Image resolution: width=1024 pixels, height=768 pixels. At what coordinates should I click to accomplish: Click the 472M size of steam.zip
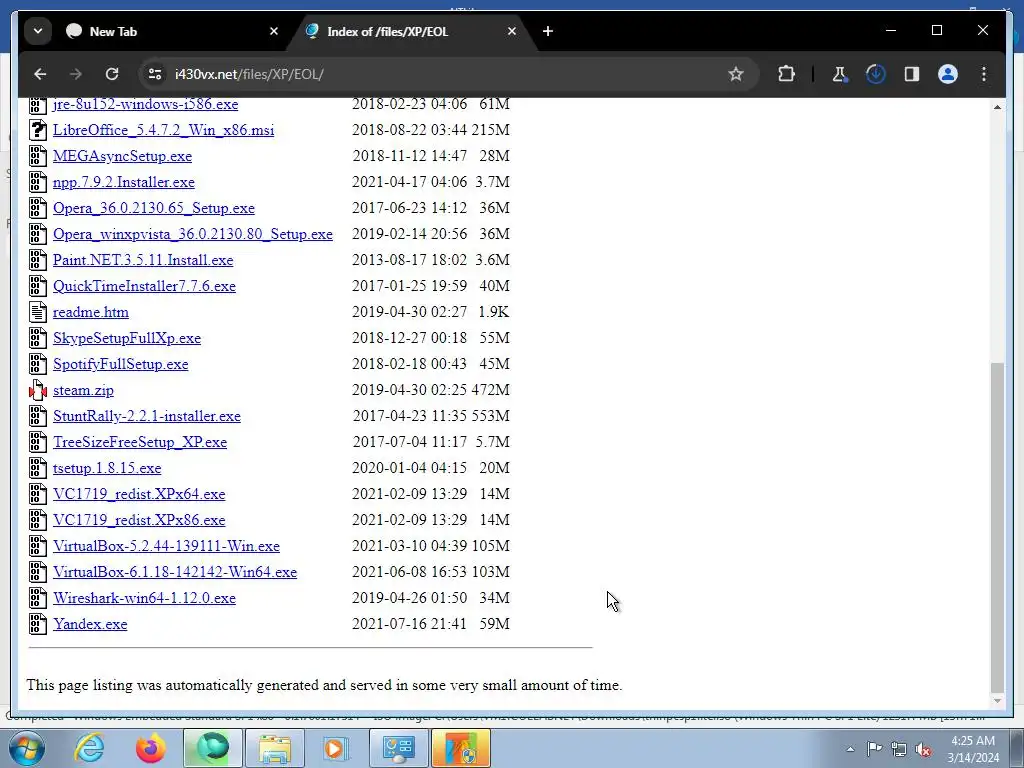[490, 390]
